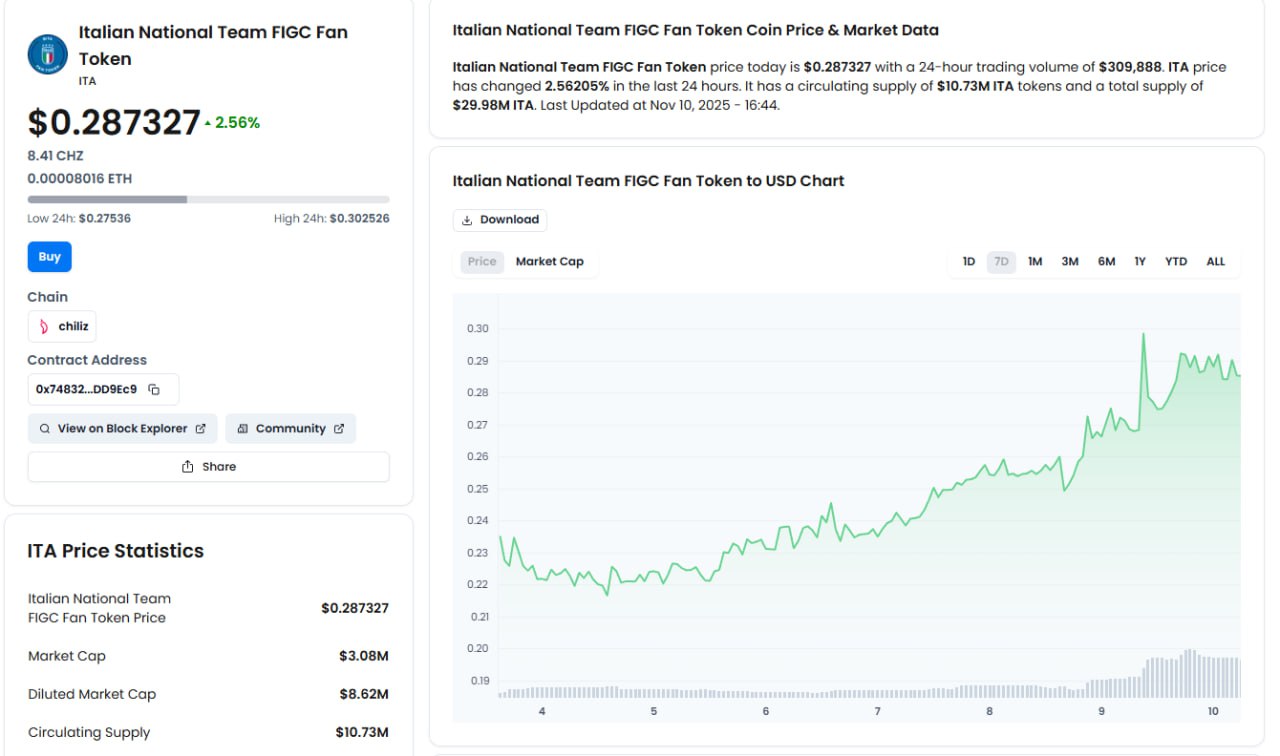The width and height of the screenshot is (1280, 756).
Task: Click the download icon above the chart
Action: click(467, 220)
